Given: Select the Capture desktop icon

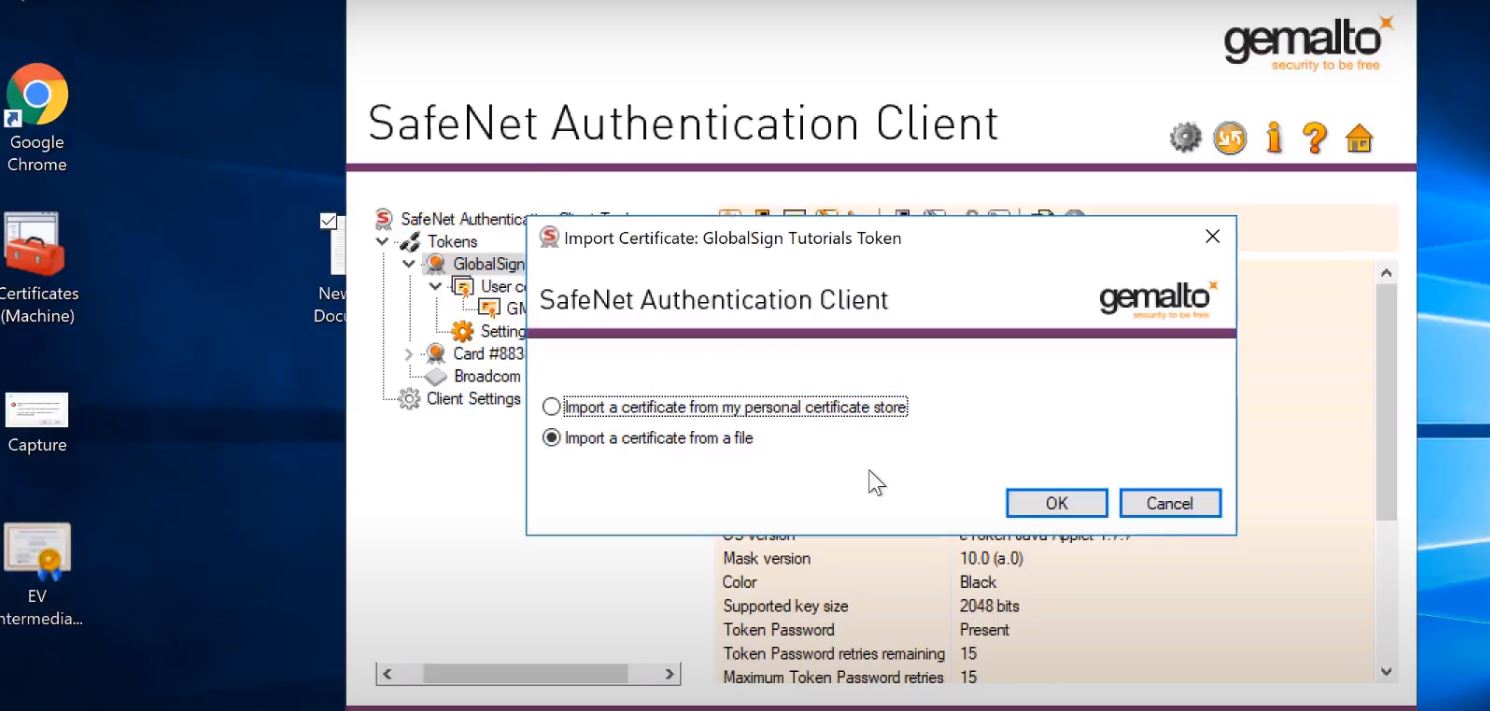Looking at the screenshot, I should pos(37,422).
